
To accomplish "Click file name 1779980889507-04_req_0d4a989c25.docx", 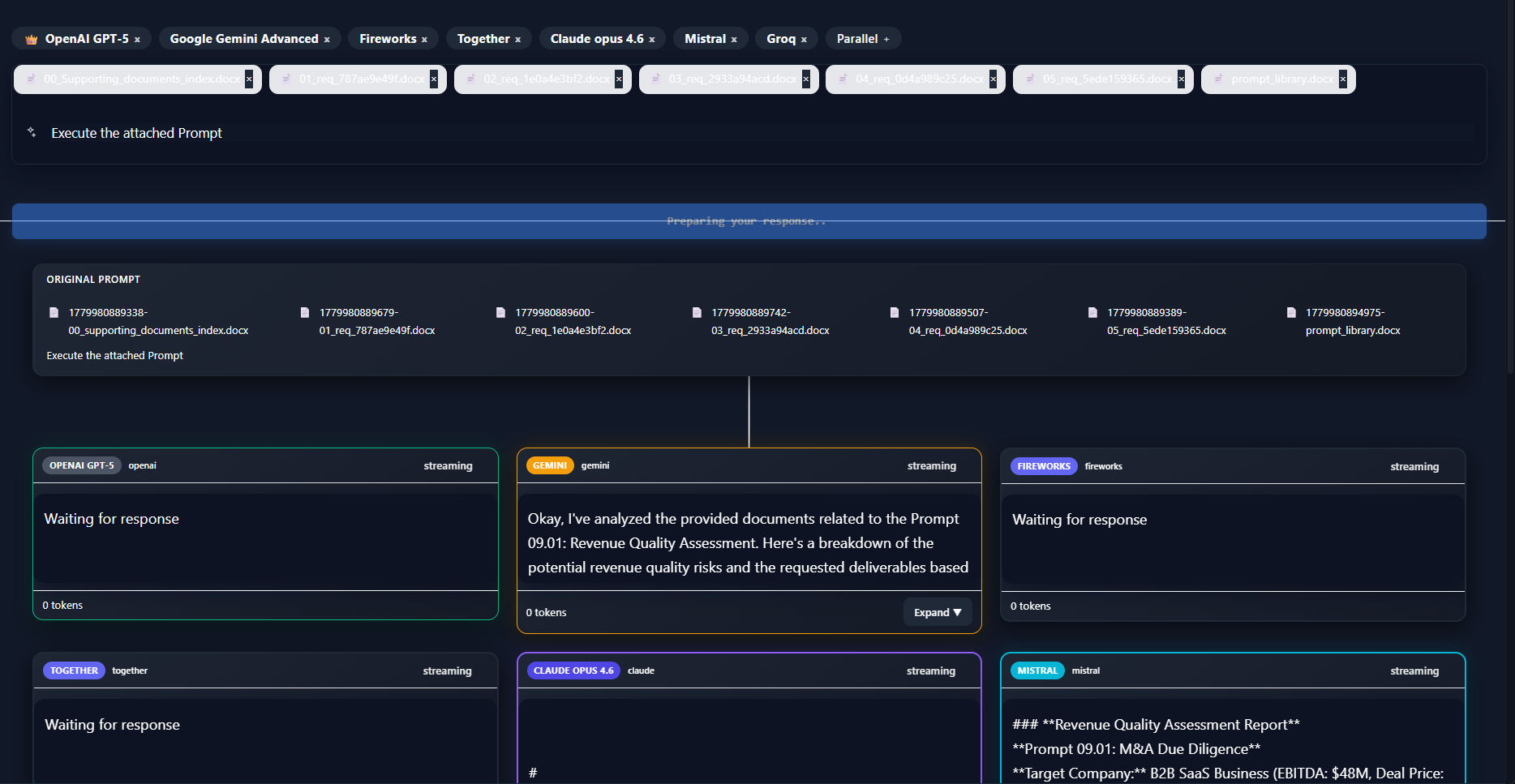I will tap(968, 321).
